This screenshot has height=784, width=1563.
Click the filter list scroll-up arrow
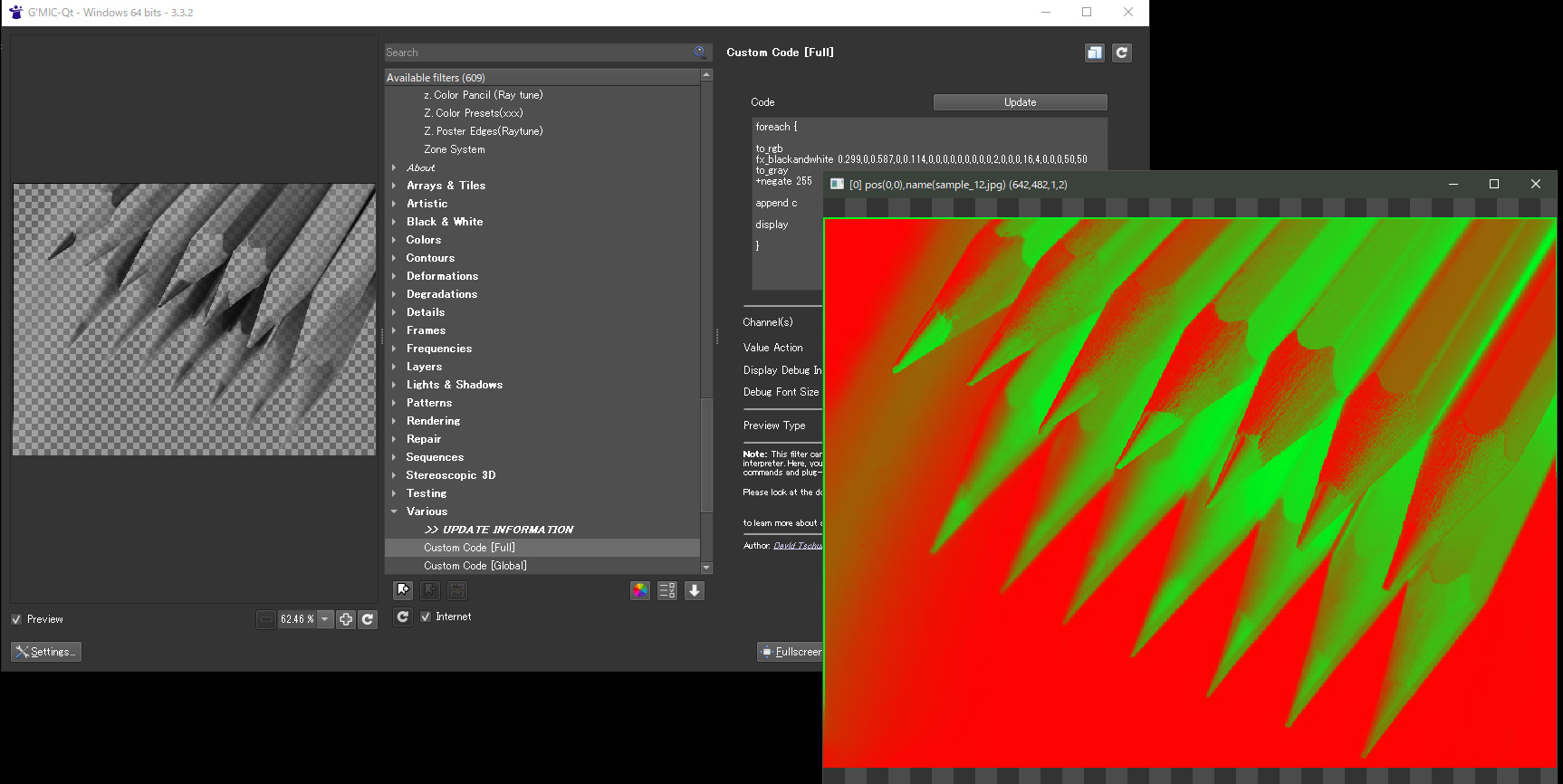click(x=706, y=75)
